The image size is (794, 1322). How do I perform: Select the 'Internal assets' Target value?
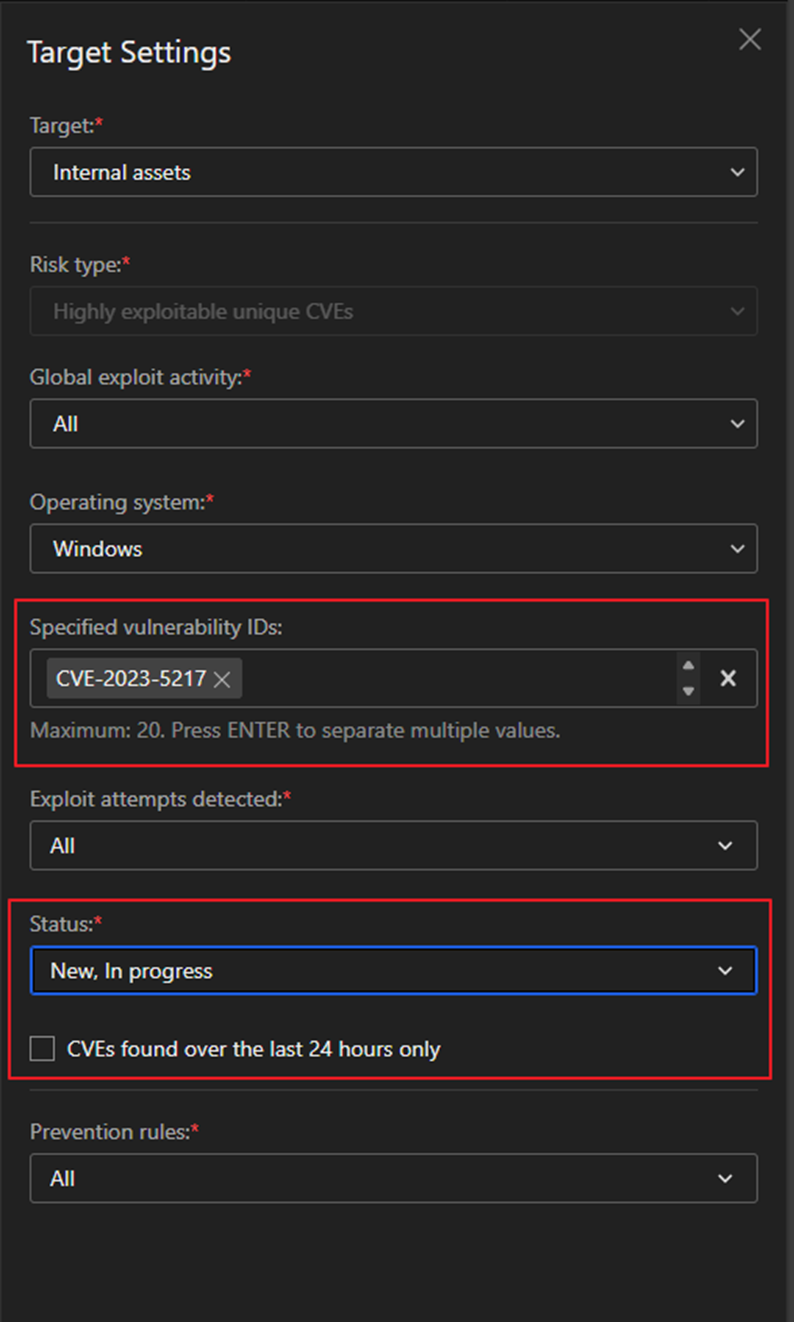pos(122,173)
